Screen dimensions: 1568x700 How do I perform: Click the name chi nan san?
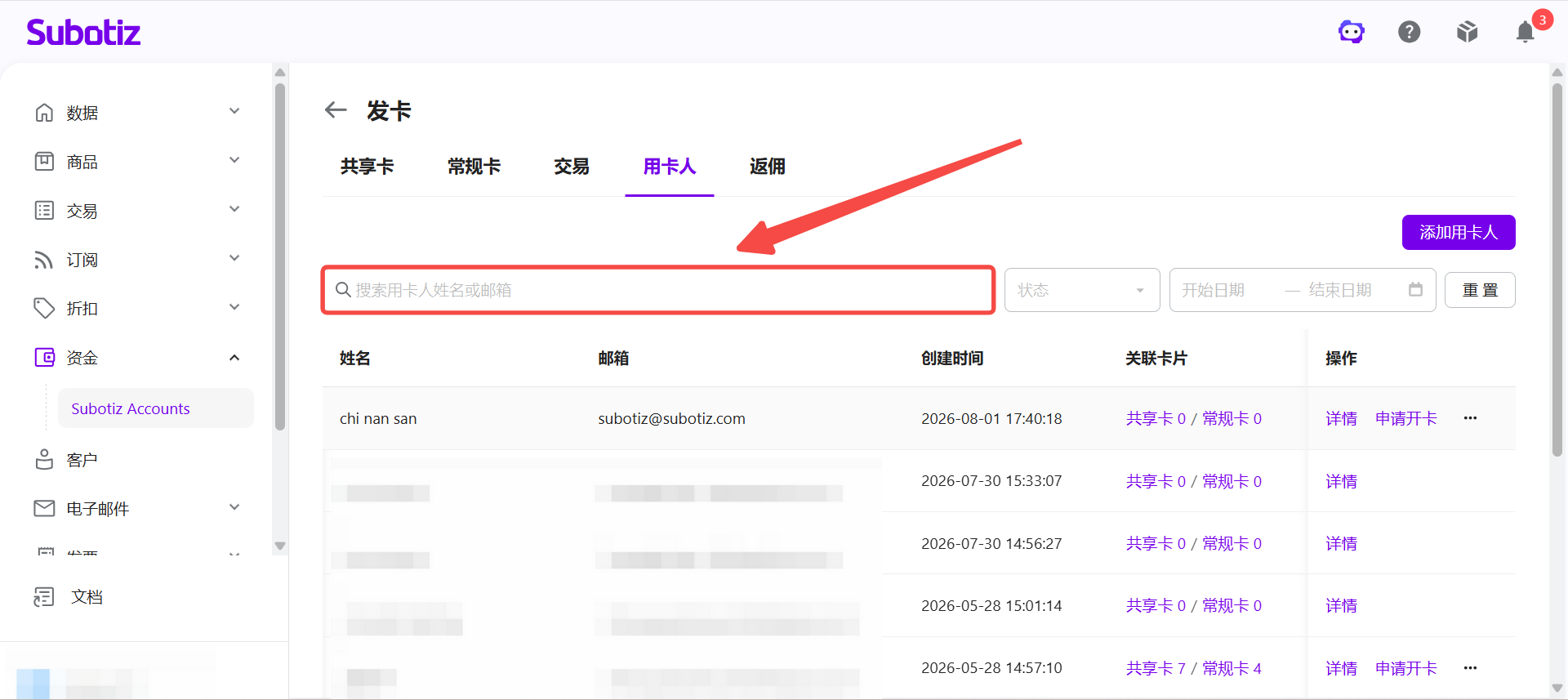378,419
